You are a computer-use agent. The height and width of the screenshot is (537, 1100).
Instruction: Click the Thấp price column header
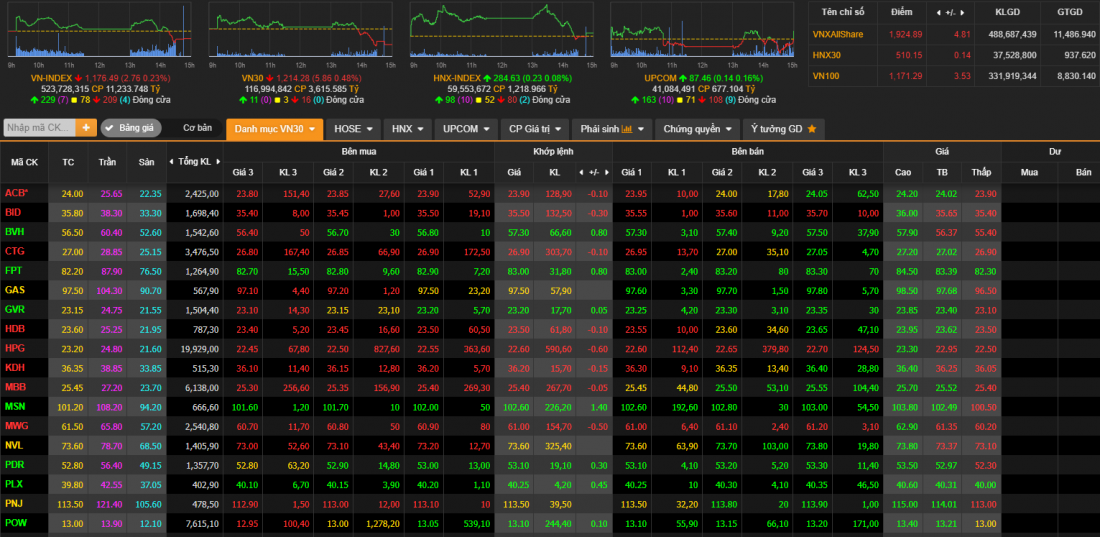981,173
